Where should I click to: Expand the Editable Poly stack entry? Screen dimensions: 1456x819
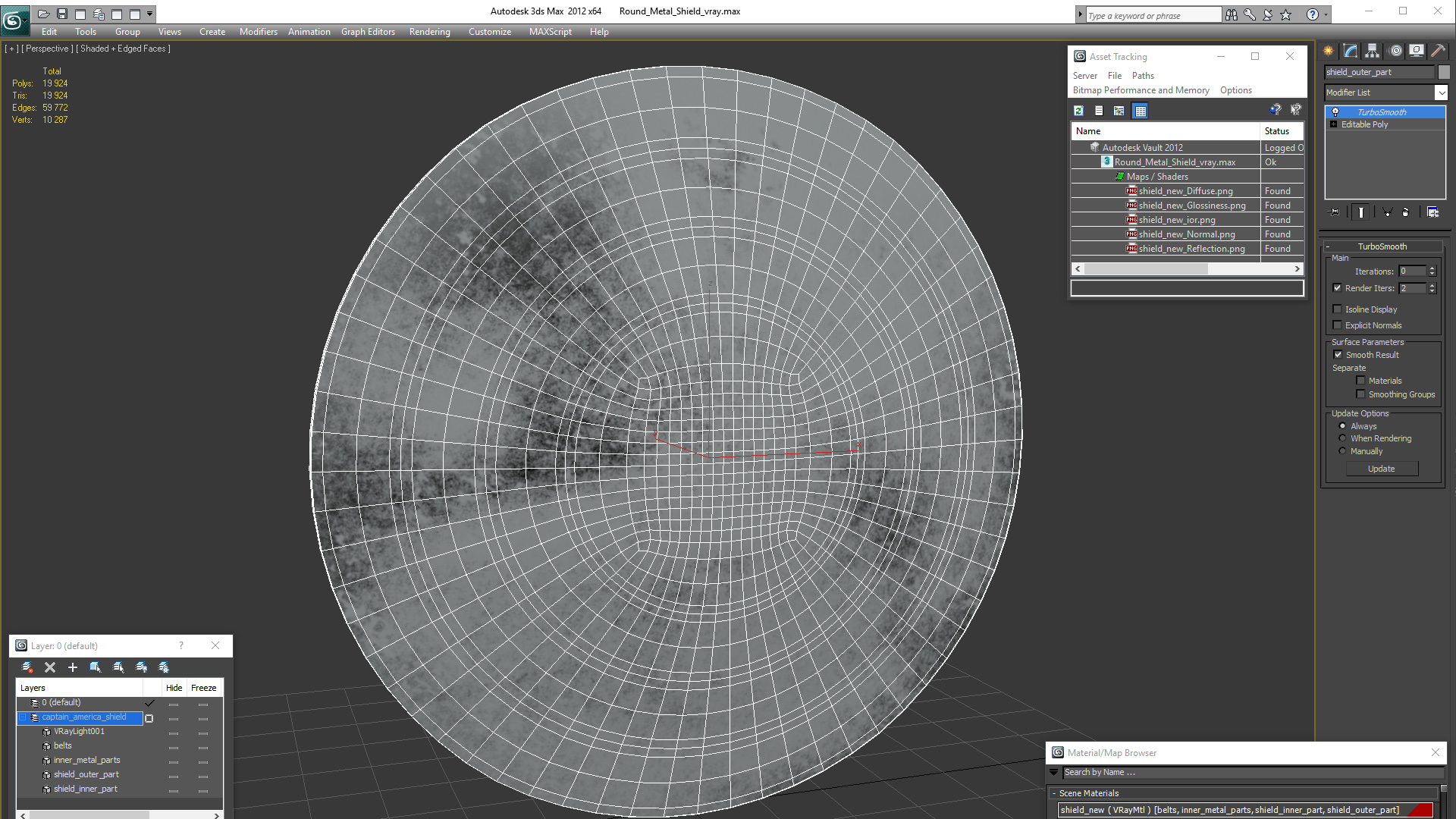(1333, 124)
